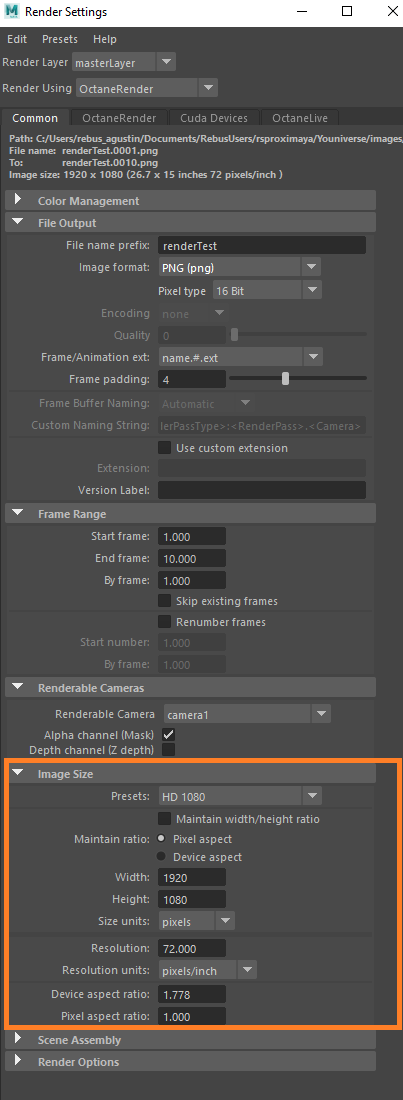
Task: Expand the Scene Assembly section
Action: point(18,1040)
